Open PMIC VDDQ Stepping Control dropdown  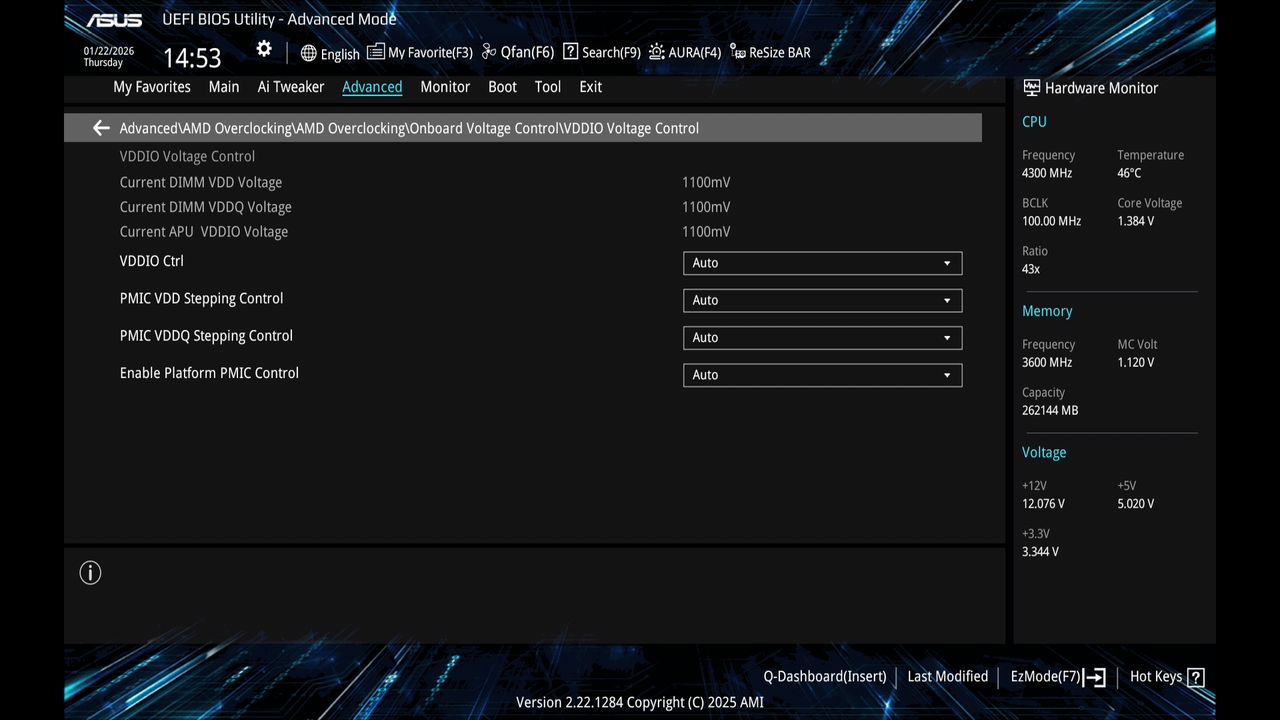821,337
